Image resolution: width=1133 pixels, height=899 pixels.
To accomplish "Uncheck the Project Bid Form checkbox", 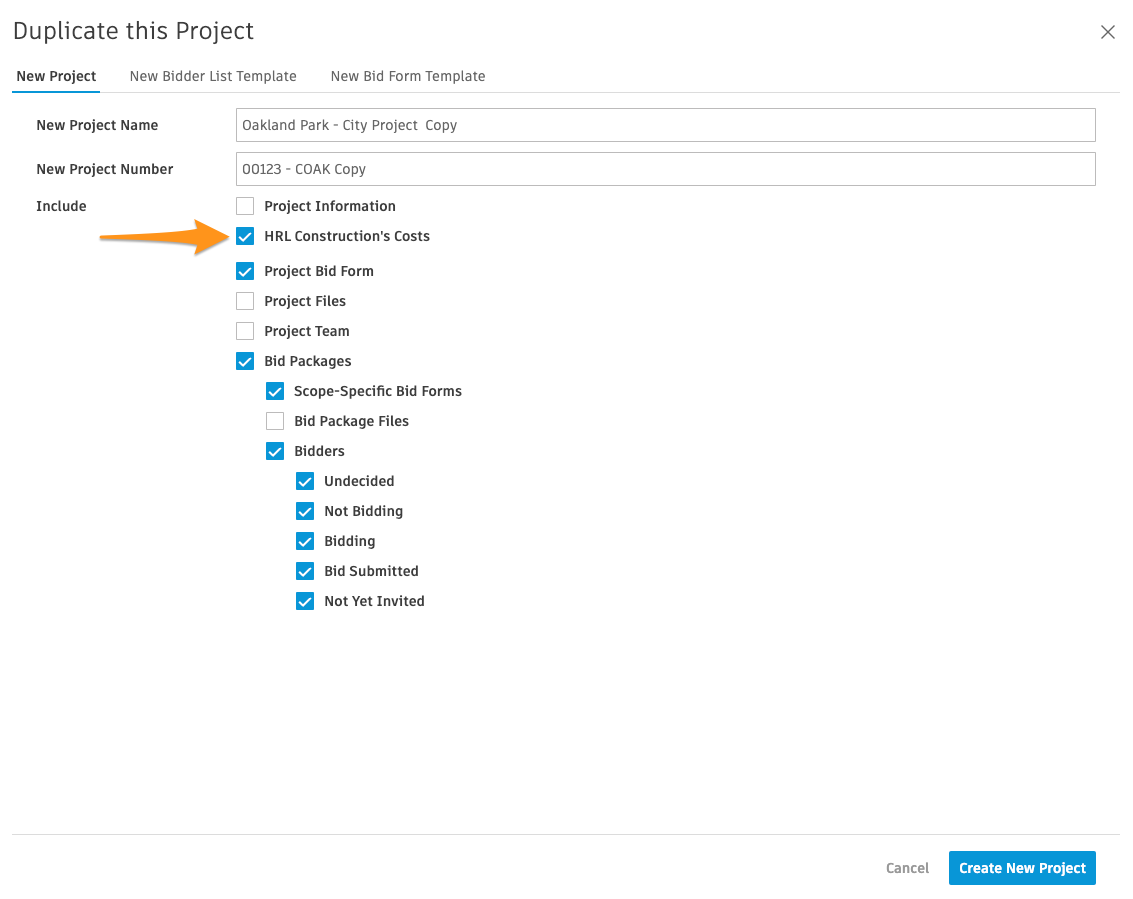I will coord(245,271).
